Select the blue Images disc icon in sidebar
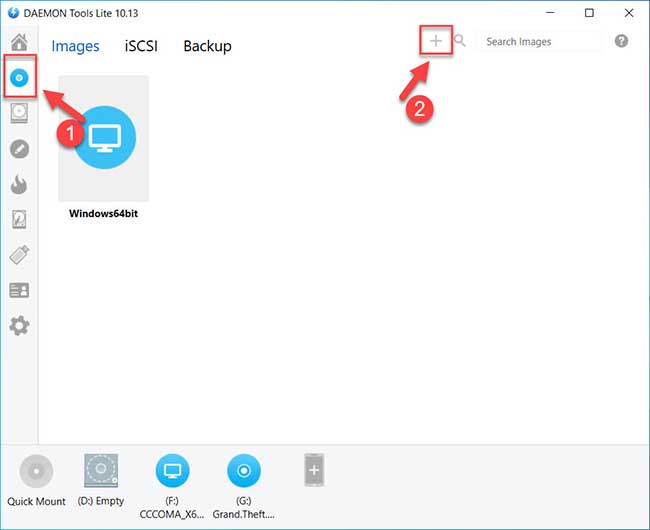Image resolution: width=650 pixels, height=530 pixels. coord(19,77)
